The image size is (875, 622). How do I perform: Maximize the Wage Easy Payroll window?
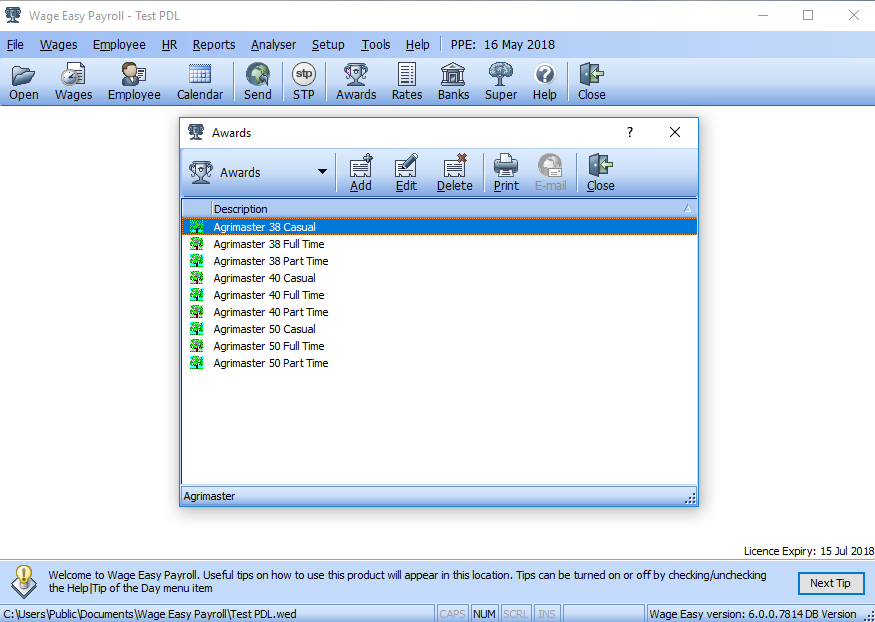(808, 16)
